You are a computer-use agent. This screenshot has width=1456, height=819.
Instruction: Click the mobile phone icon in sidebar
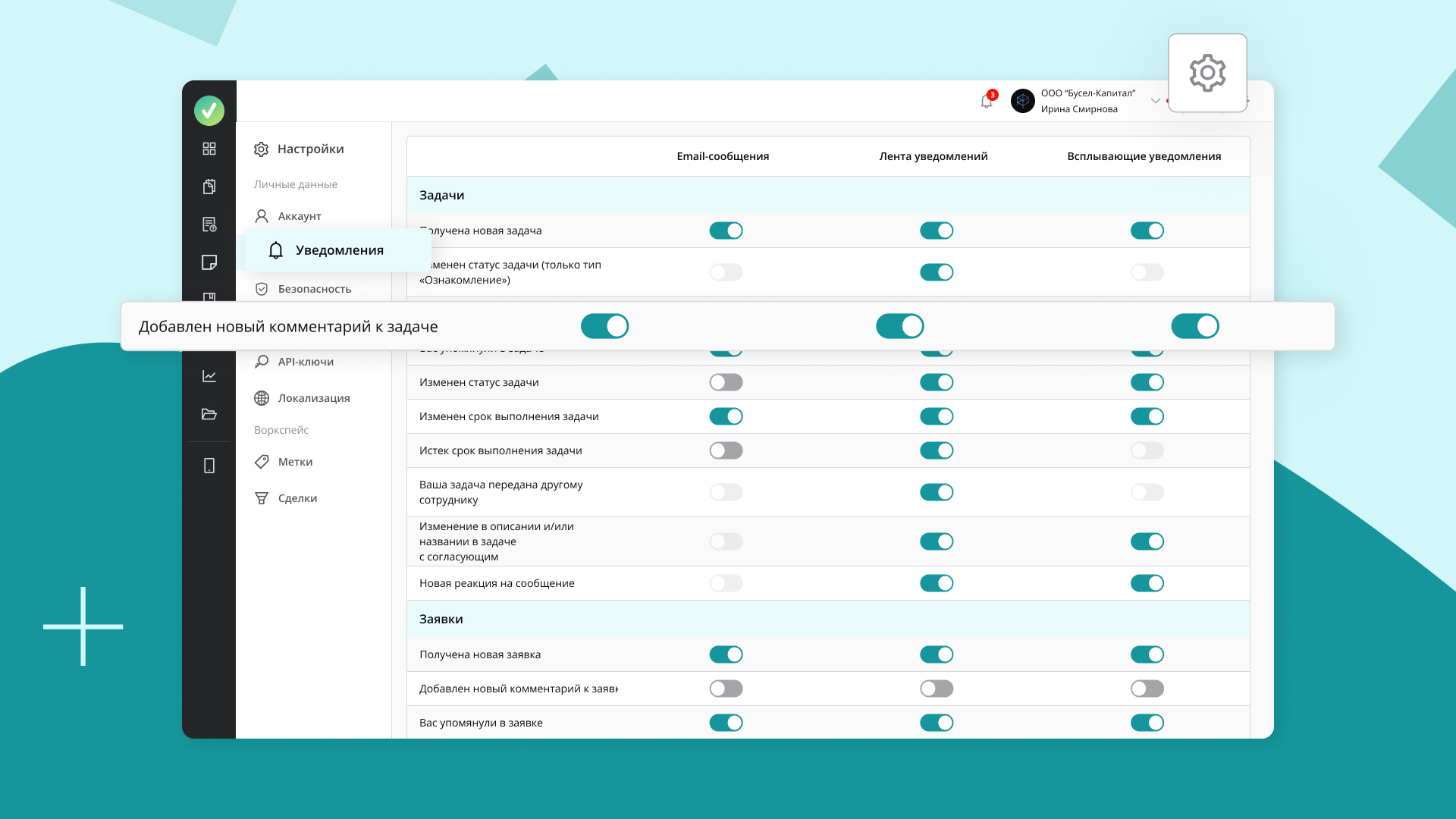click(x=209, y=466)
